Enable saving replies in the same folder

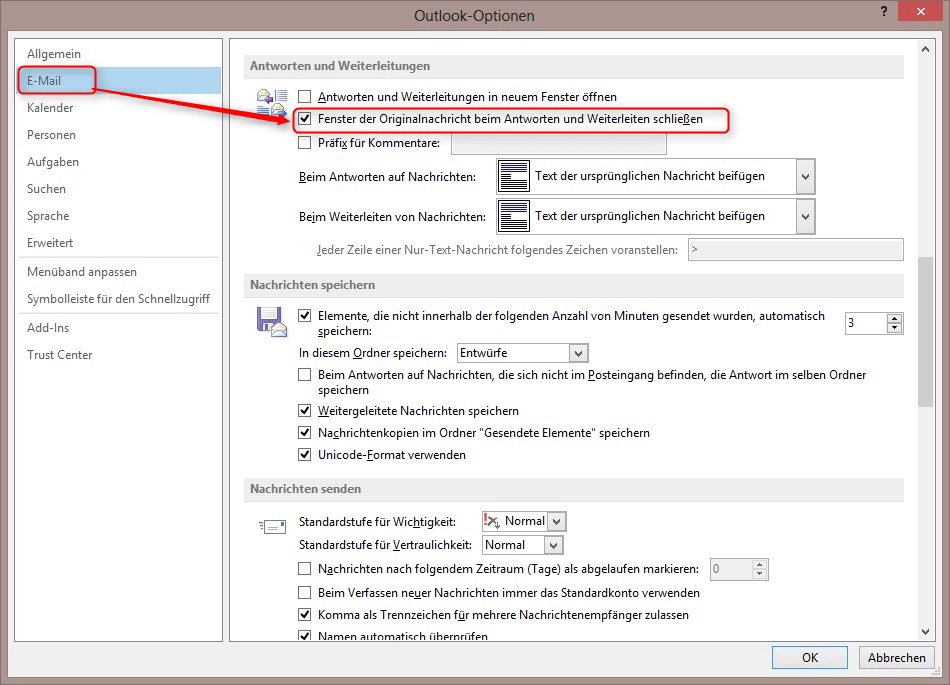click(305, 375)
